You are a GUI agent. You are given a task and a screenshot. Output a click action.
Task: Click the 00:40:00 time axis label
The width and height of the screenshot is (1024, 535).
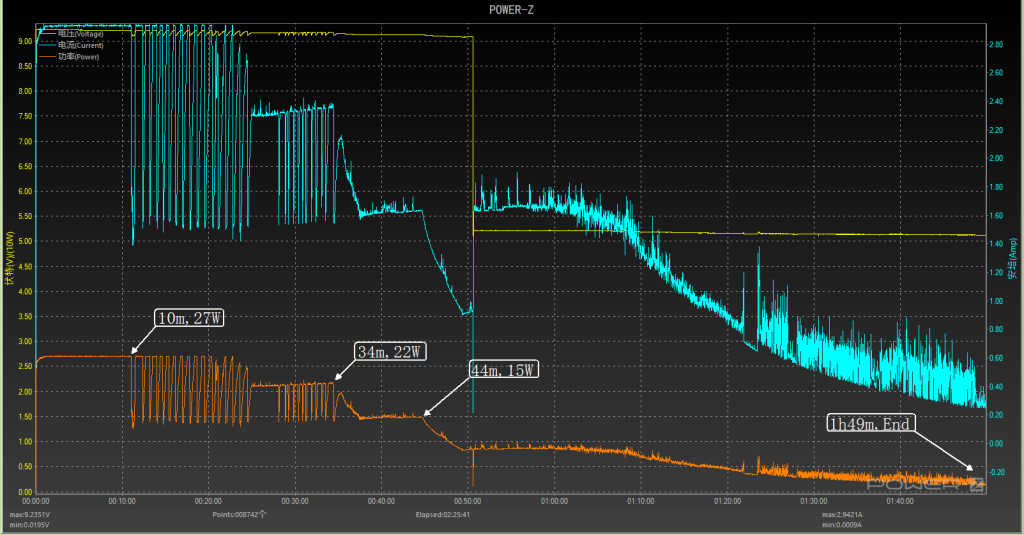[x=381, y=502]
